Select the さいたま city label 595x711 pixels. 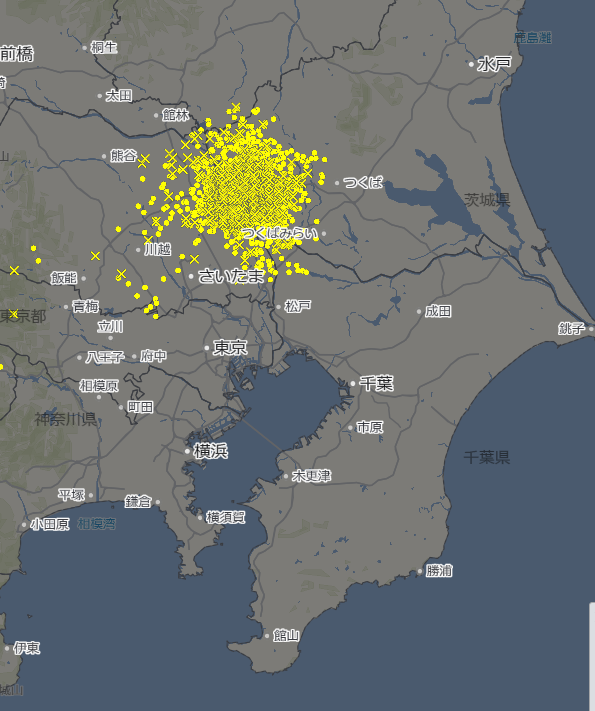click(x=231, y=276)
